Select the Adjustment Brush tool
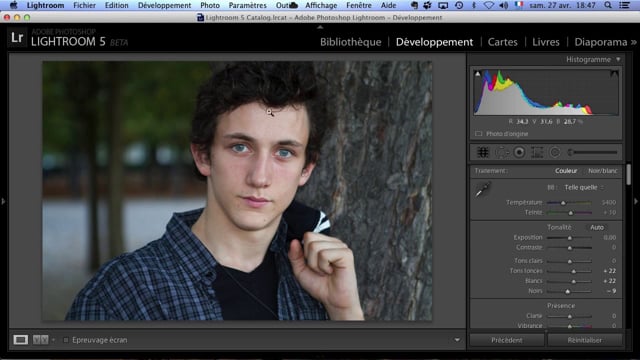The height and width of the screenshot is (360, 640). tap(593, 152)
